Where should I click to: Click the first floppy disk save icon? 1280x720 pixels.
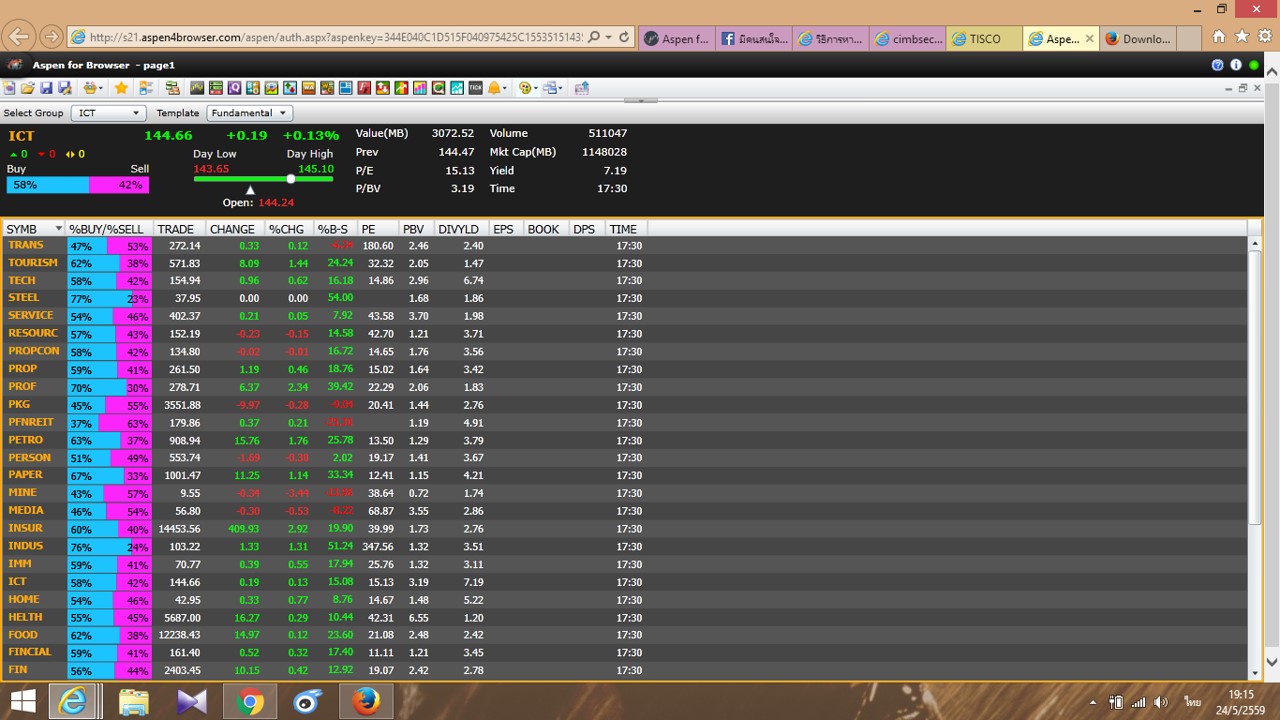coord(46,88)
